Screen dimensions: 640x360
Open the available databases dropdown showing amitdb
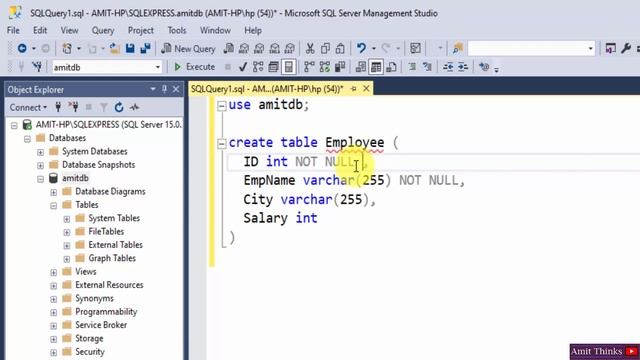click(107, 67)
